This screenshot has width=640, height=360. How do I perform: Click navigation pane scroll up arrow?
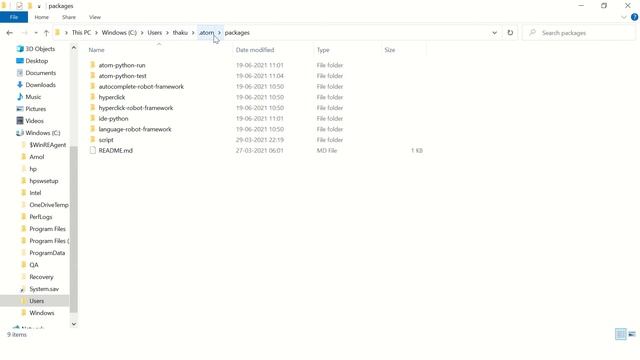(74, 48)
